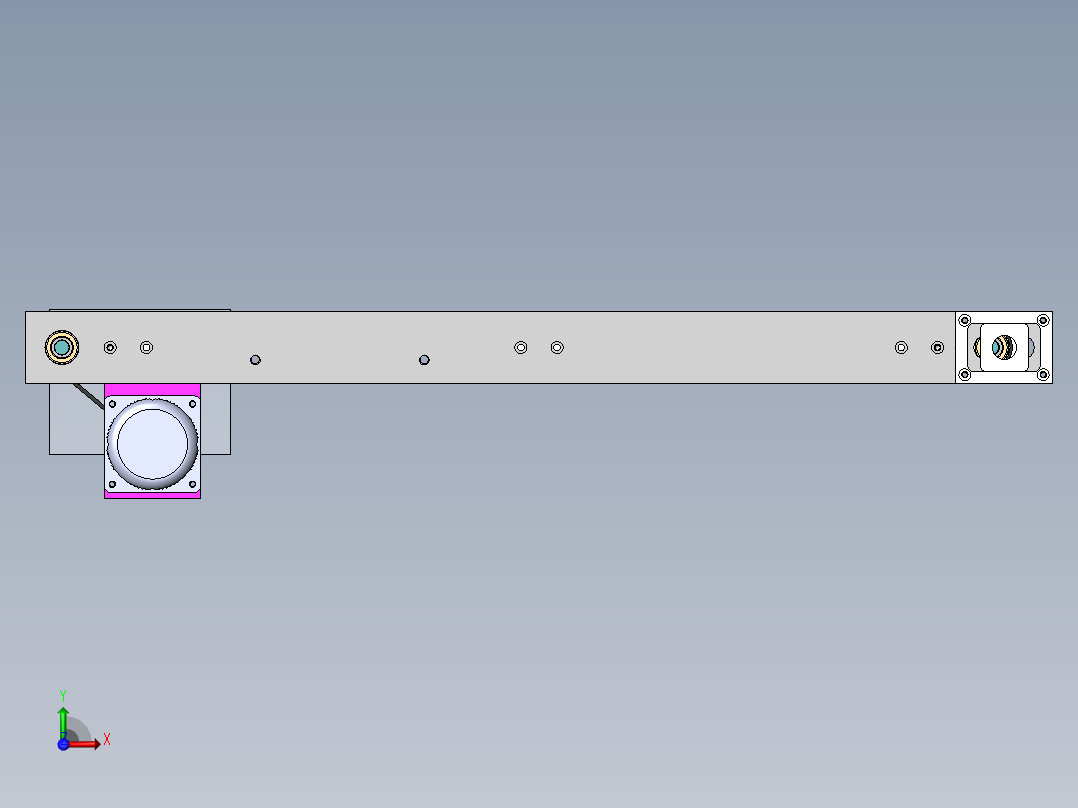Select the magenta strip below the motor

coord(153,495)
